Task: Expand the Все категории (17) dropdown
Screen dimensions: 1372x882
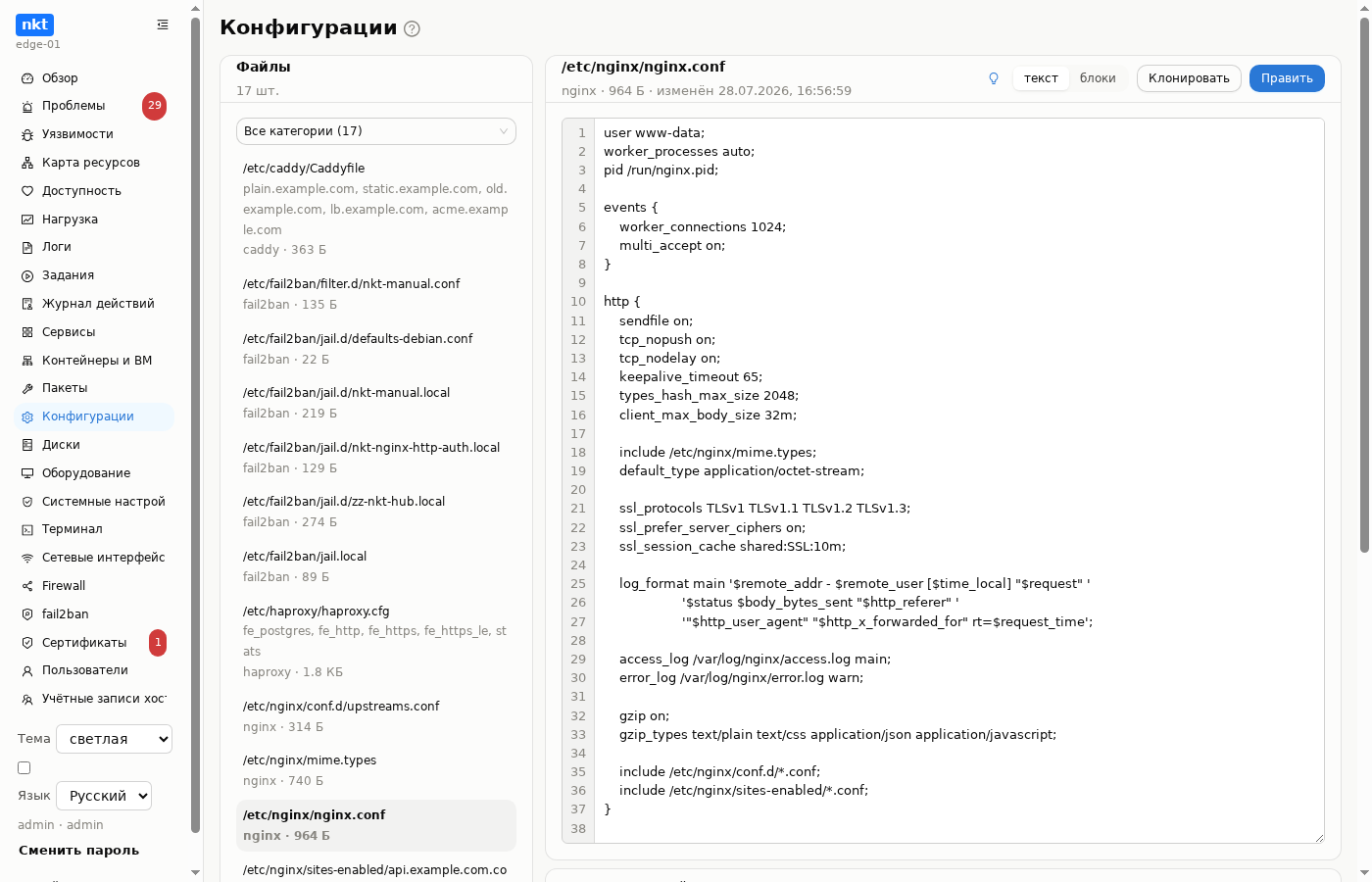Action: pyautogui.click(x=376, y=131)
